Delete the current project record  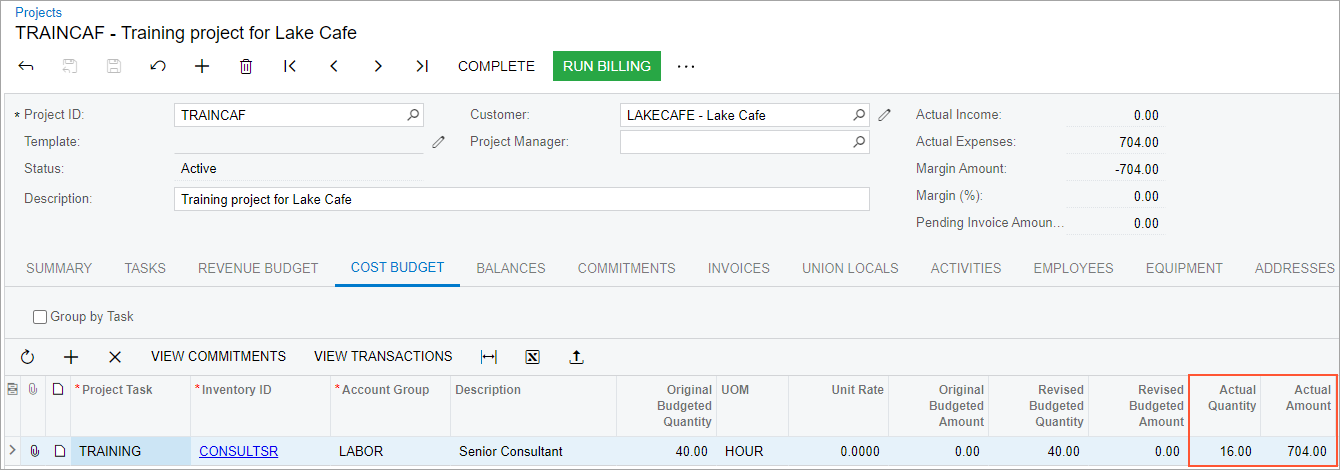[246, 66]
